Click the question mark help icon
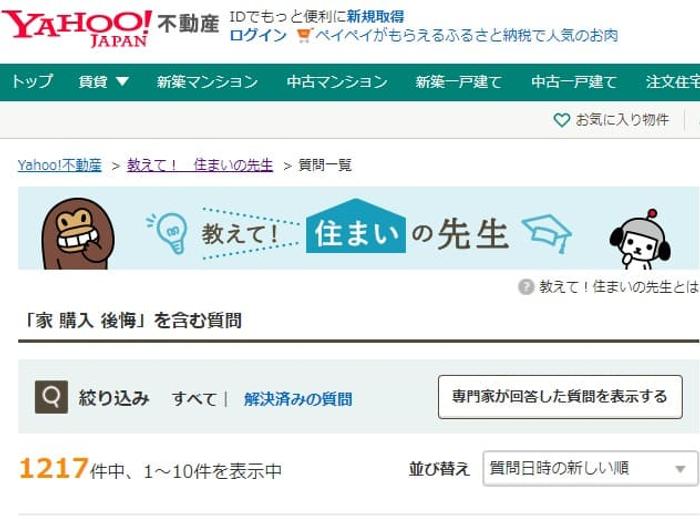This screenshot has height=519, width=700. pos(526,286)
